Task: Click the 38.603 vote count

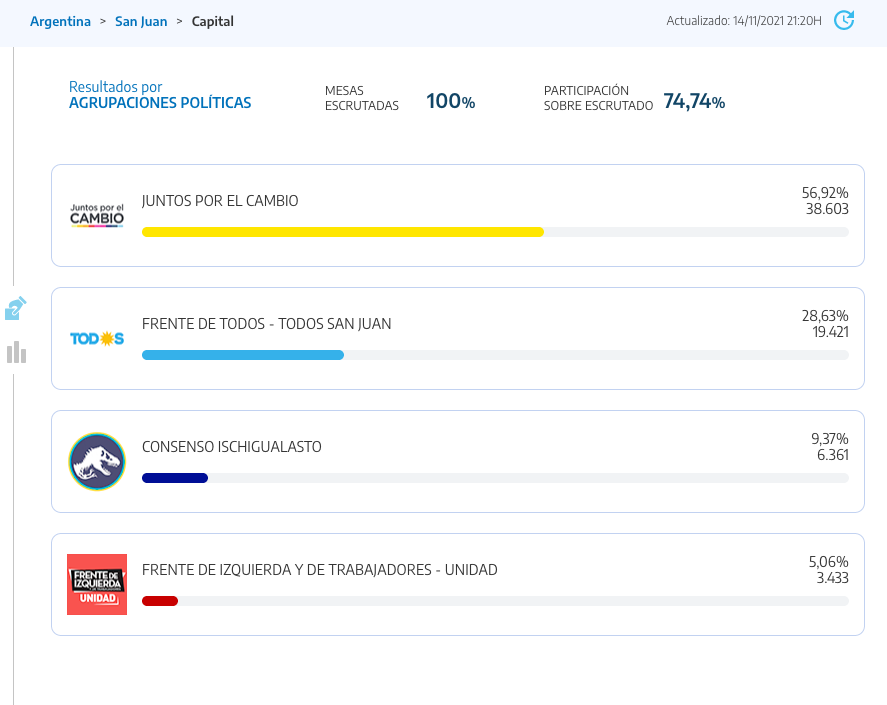Action: click(827, 209)
